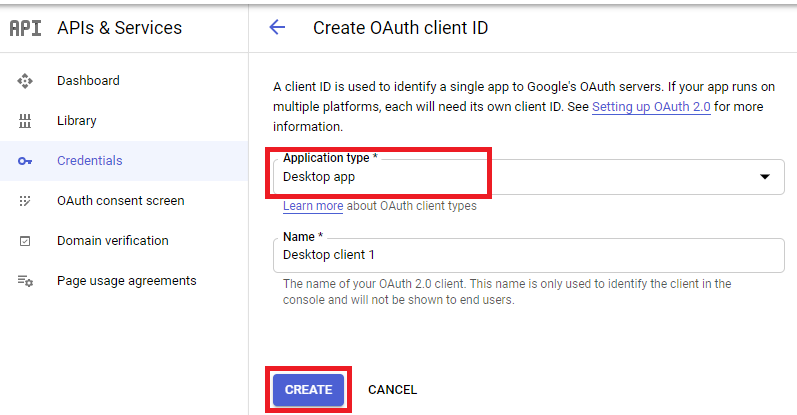Navigate to the OAuth consent screen page
The width and height of the screenshot is (797, 415).
tap(120, 201)
